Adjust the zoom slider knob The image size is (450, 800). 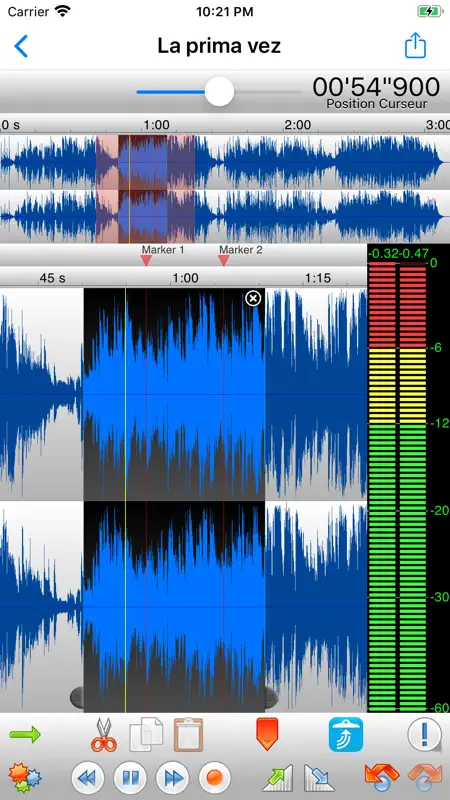click(219, 92)
